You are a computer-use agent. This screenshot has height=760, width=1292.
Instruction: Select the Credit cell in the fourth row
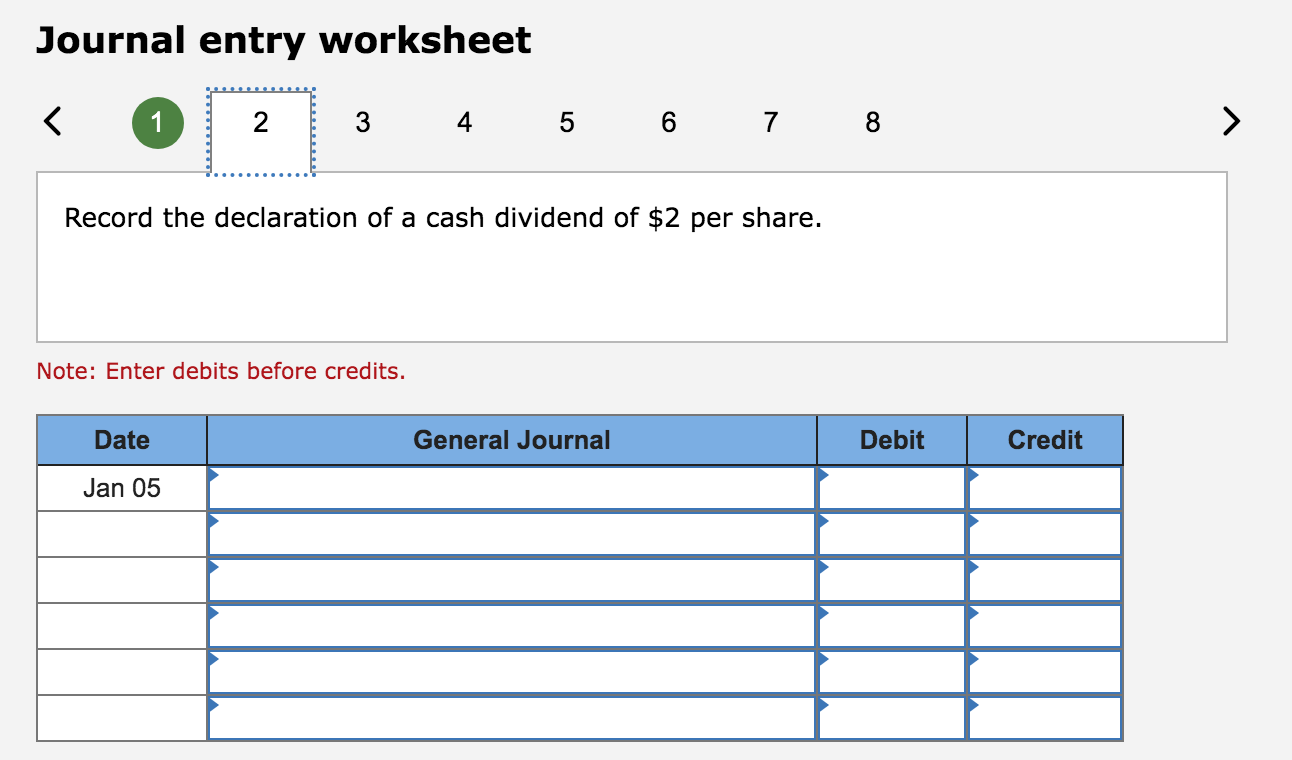coord(1045,626)
